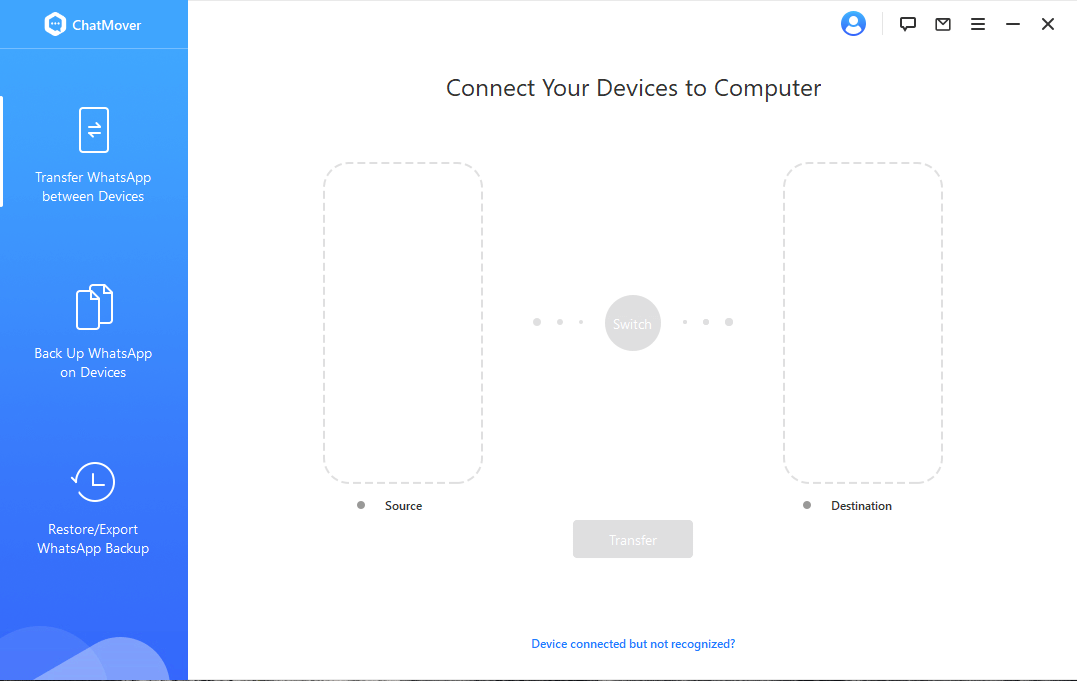The image size is (1077, 681).
Task: Click the Source device placeholder
Action: point(403,323)
